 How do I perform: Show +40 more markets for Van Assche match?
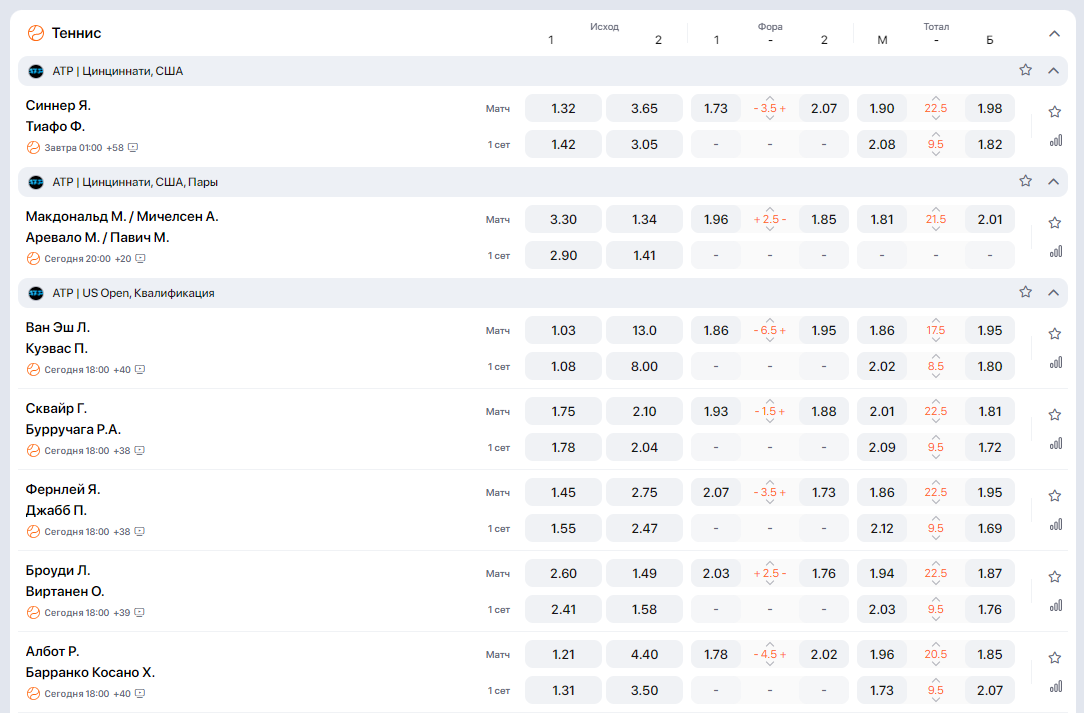point(121,370)
